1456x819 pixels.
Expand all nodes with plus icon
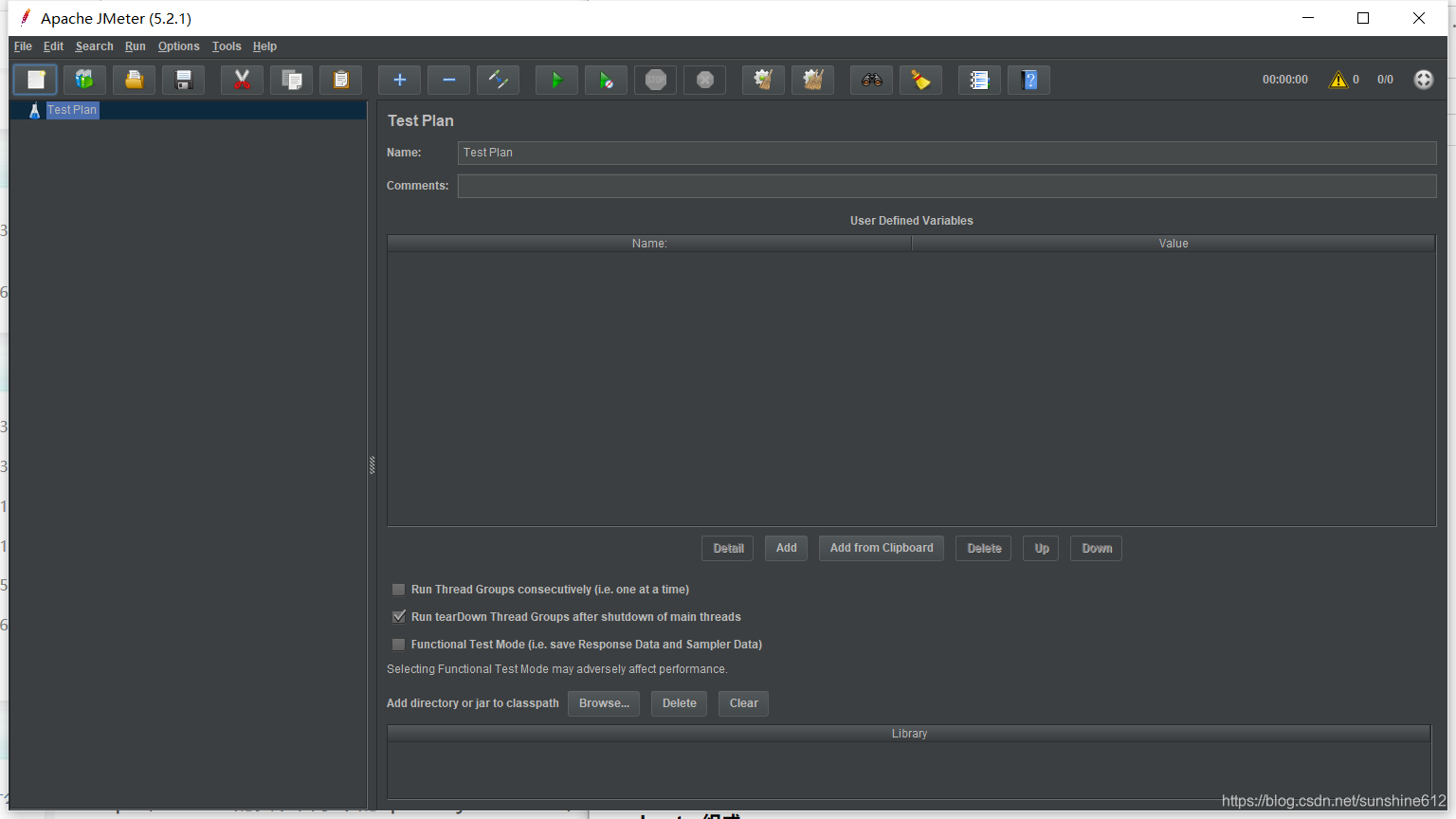400,80
